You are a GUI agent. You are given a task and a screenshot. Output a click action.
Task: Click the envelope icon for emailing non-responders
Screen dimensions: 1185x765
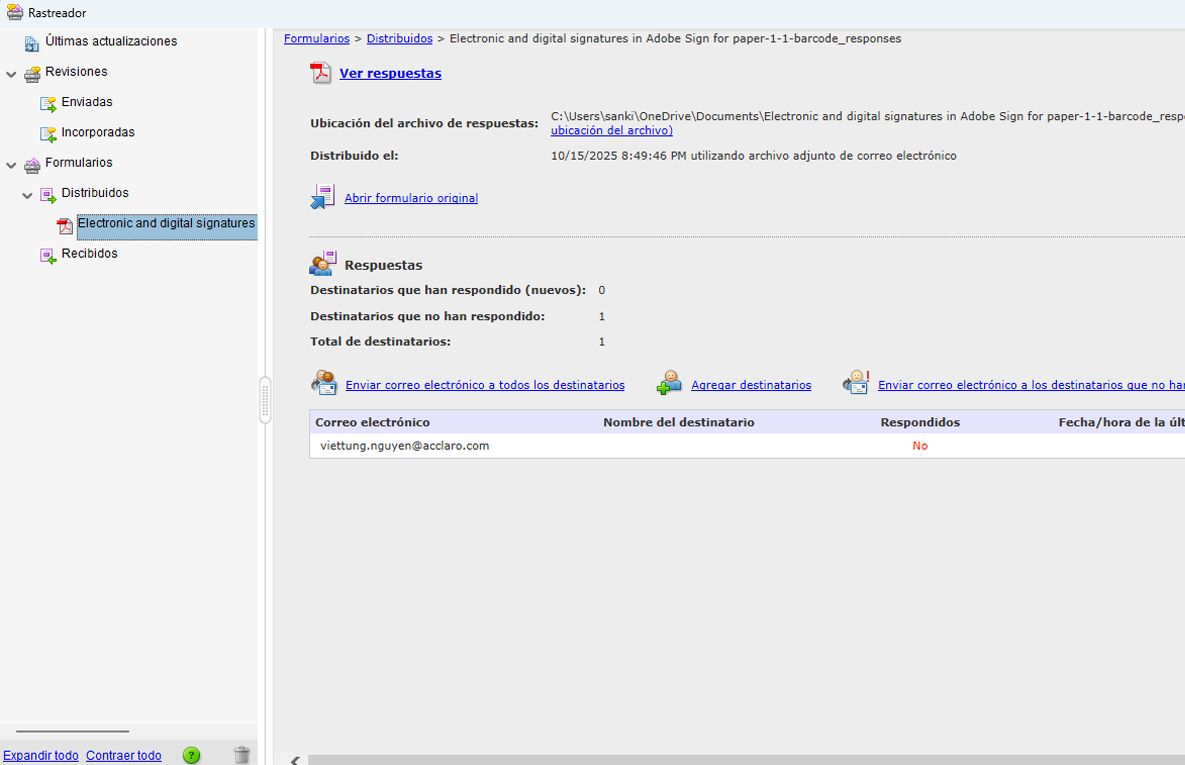pos(856,380)
